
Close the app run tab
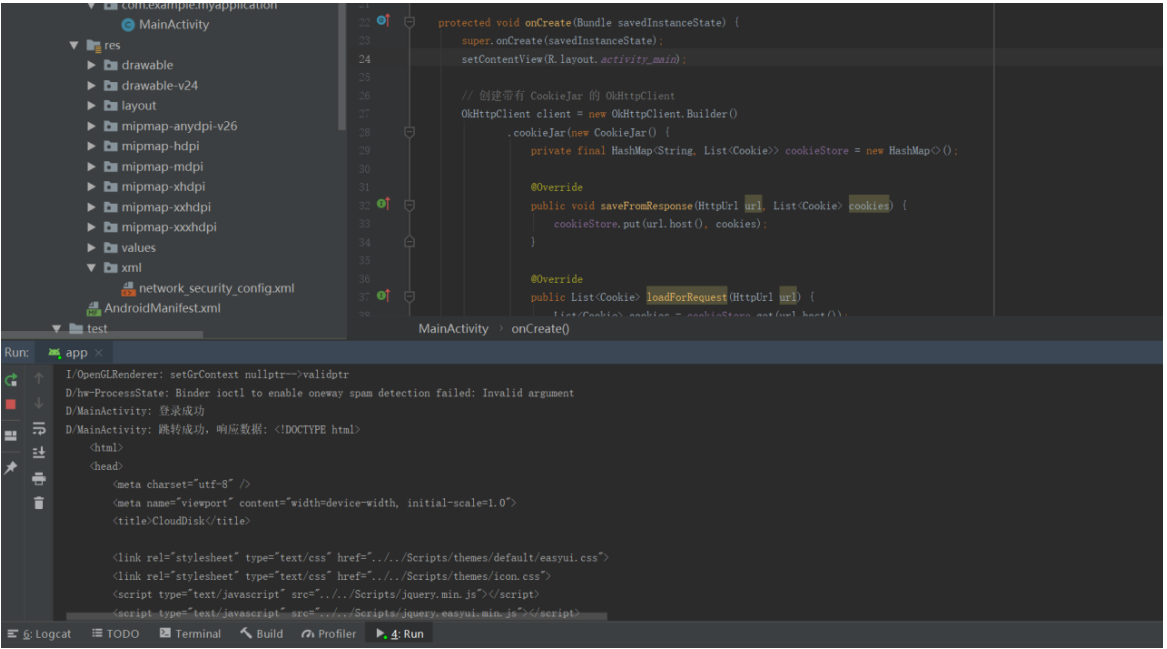[98, 353]
